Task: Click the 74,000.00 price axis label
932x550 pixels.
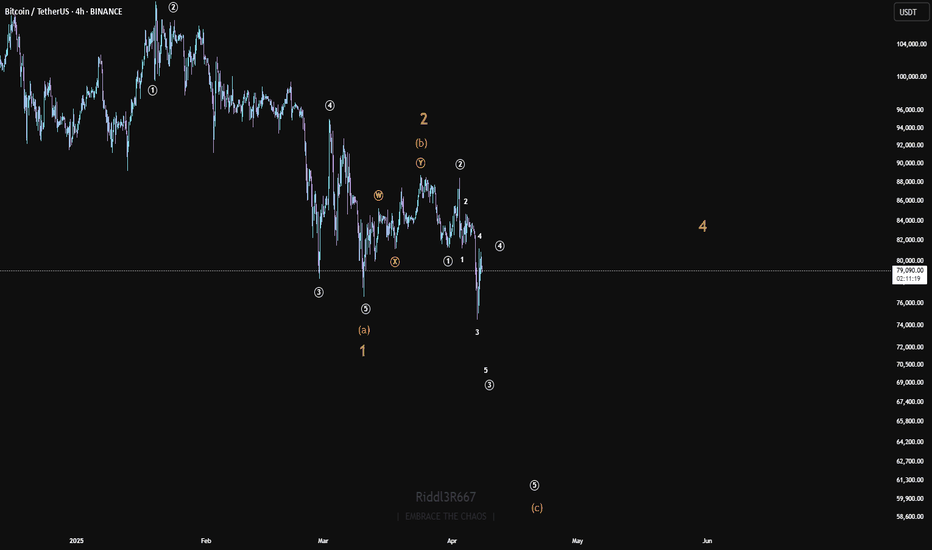Action: (911, 325)
